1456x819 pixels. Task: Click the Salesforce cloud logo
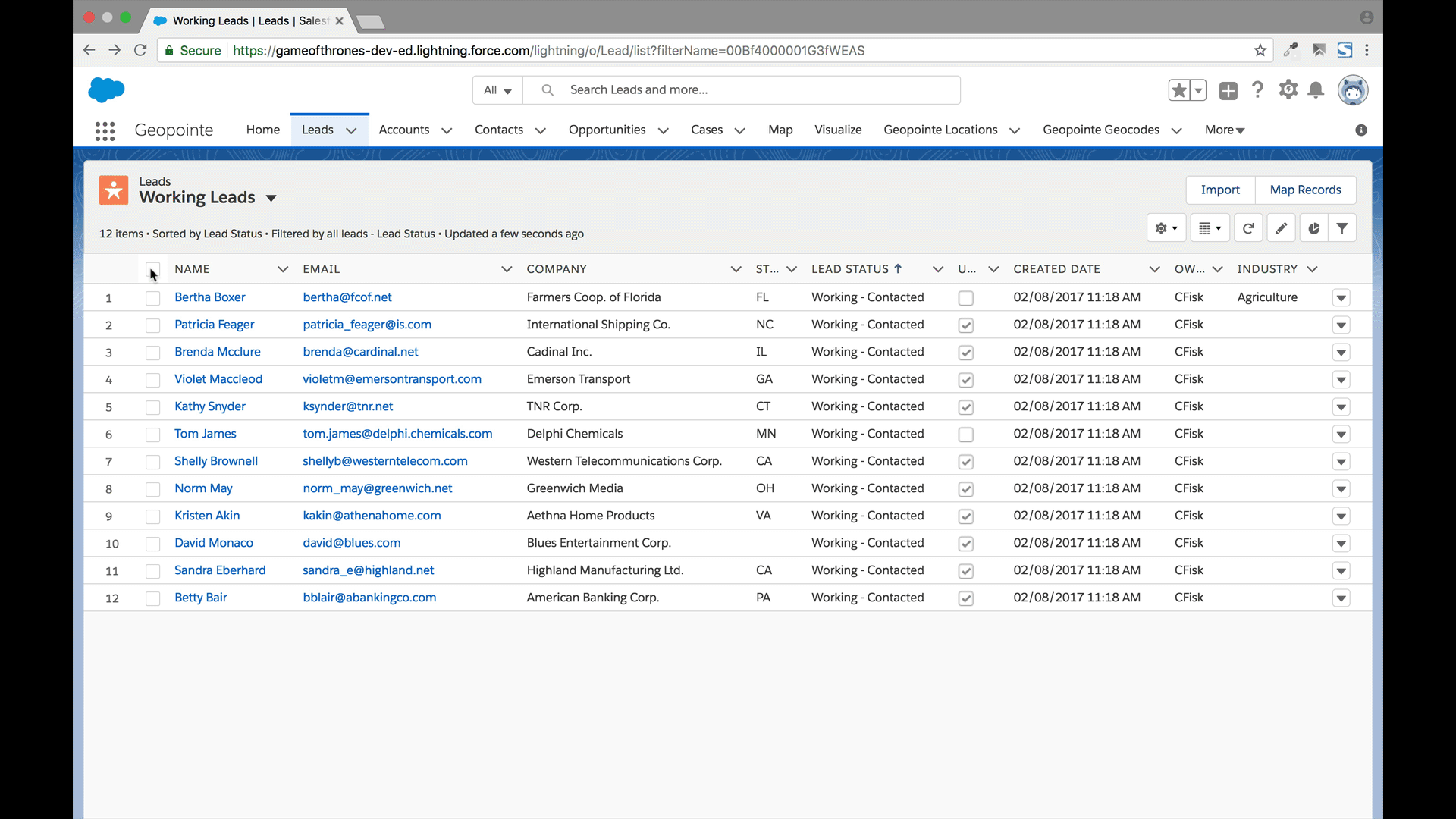pos(106,89)
